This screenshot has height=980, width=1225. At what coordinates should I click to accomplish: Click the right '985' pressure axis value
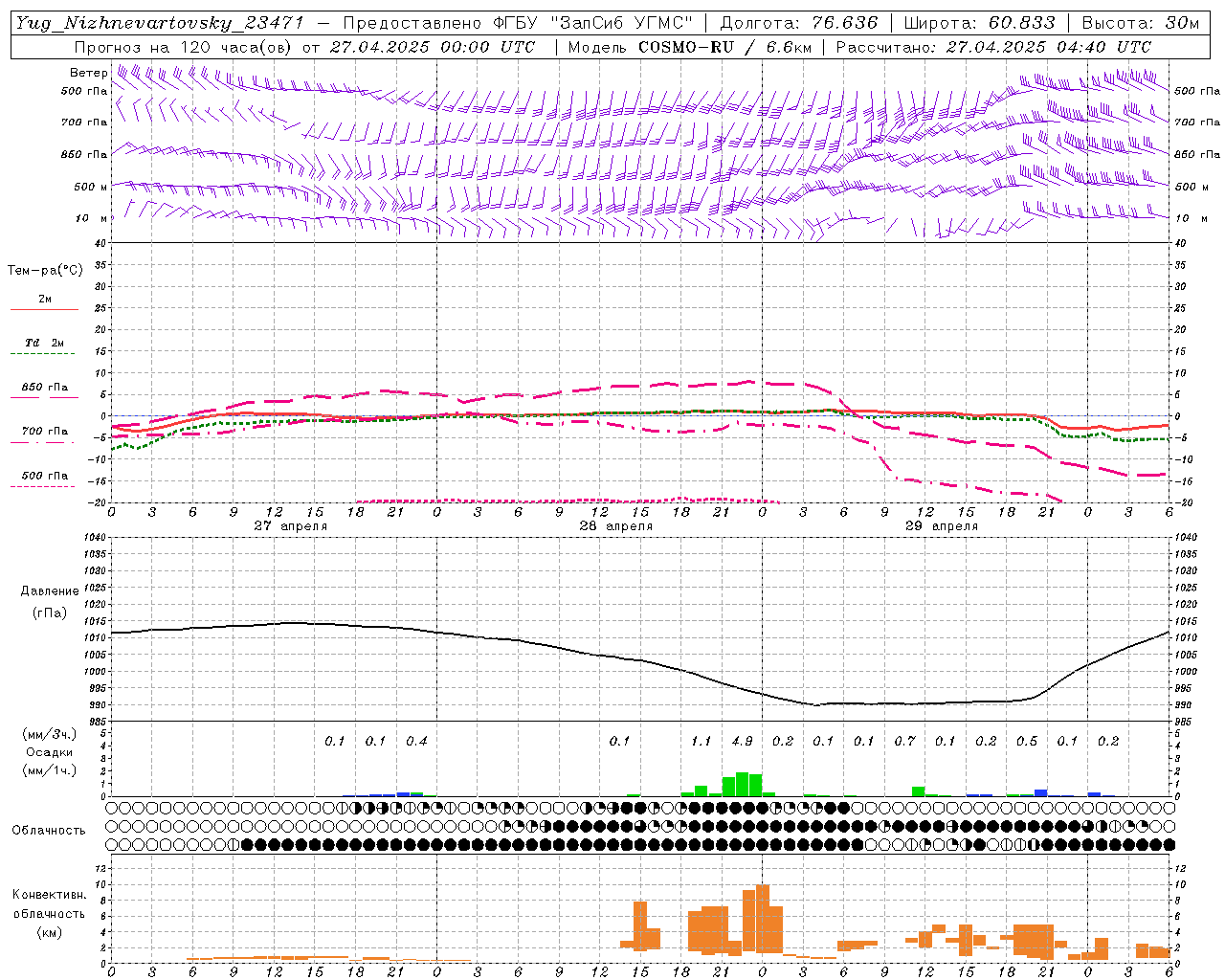pos(1182,723)
